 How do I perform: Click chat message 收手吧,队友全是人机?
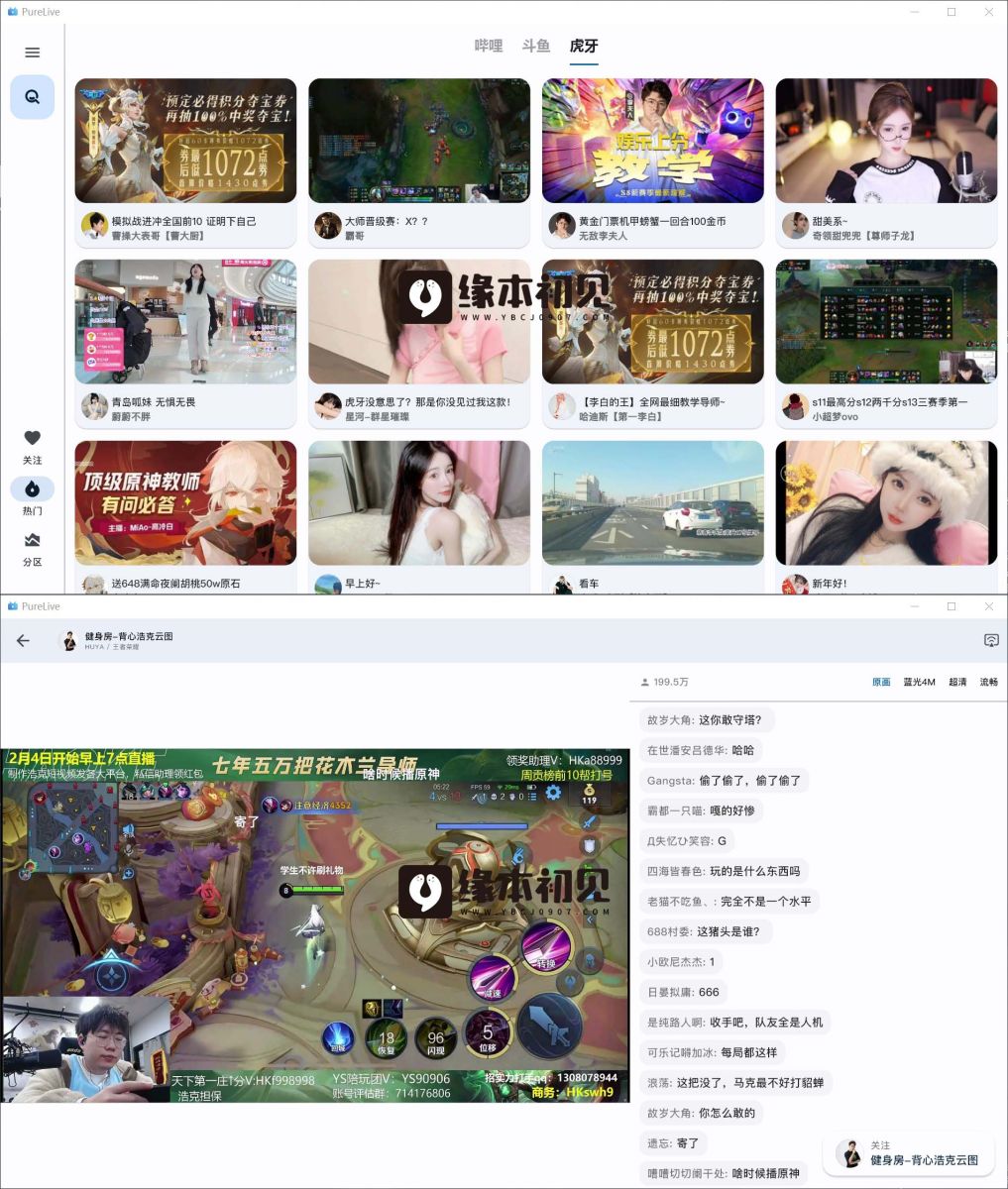pos(735,1023)
